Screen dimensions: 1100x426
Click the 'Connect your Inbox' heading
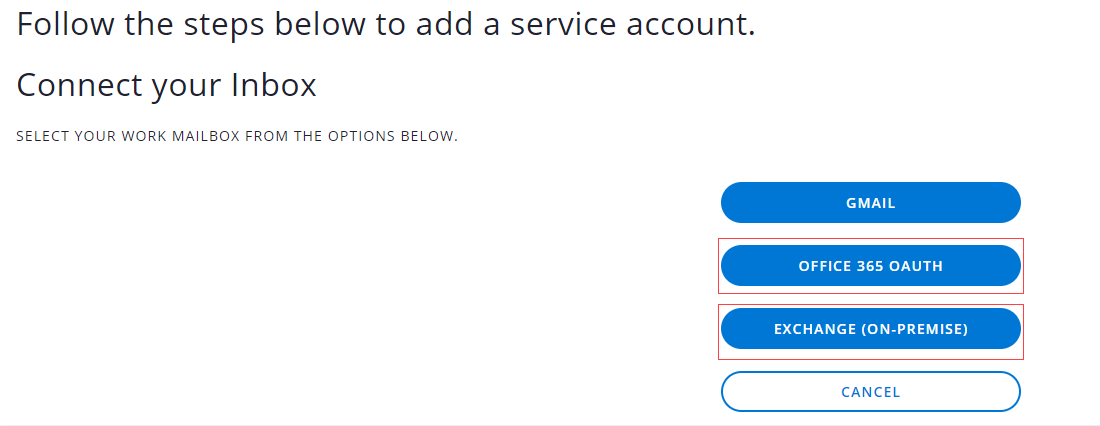pyautogui.click(x=166, y=86)
